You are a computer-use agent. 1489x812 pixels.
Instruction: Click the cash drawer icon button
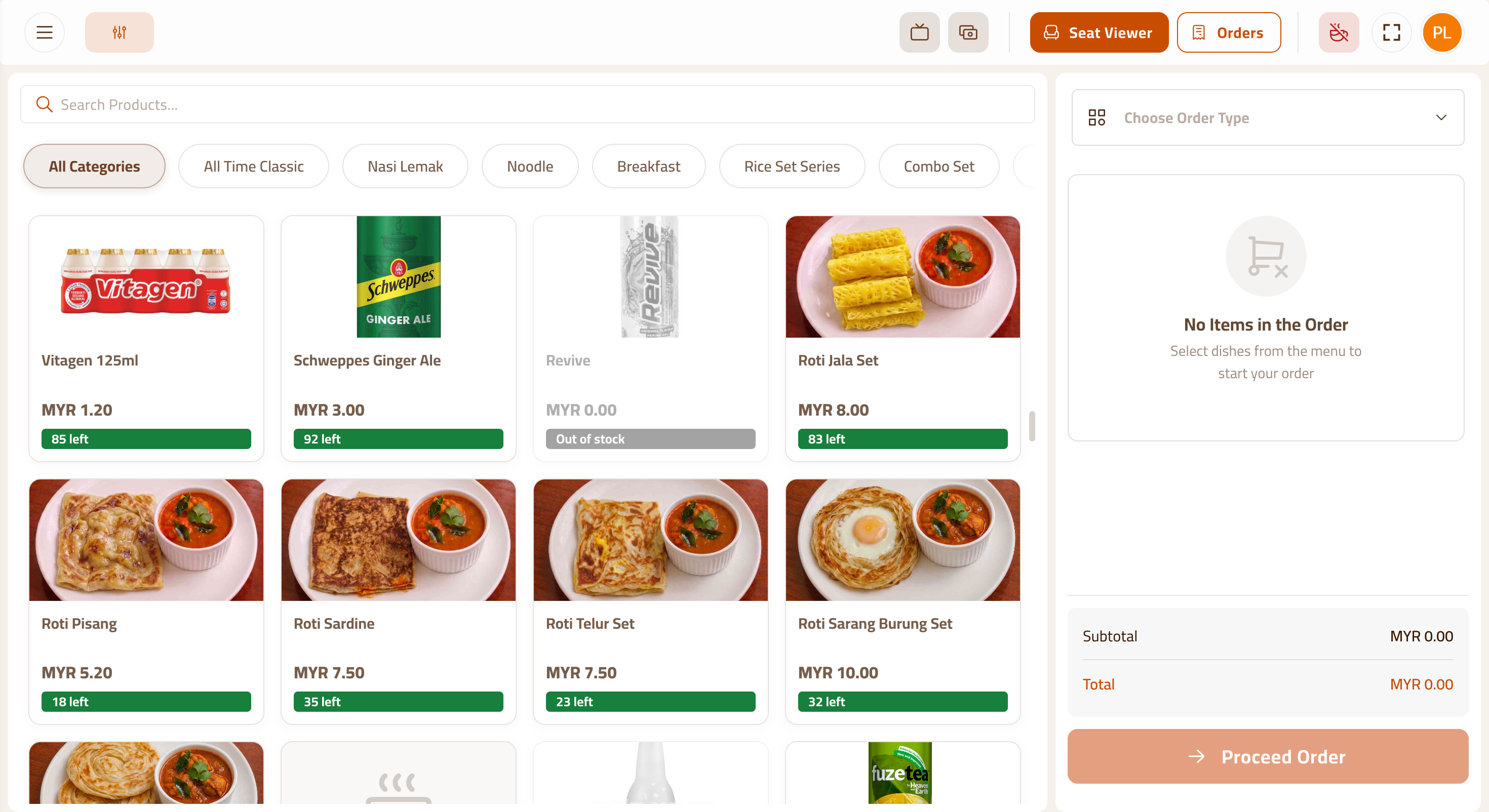click(968, 32)
